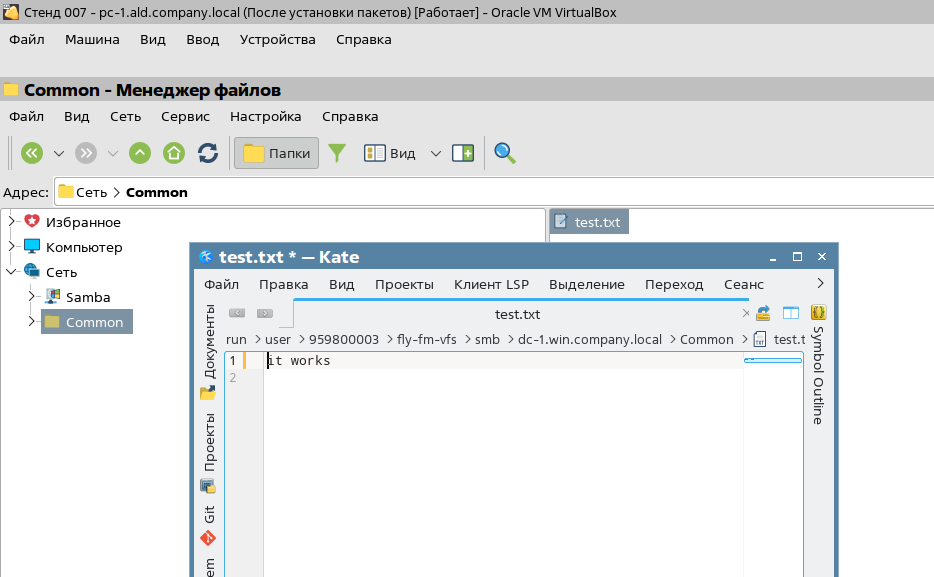Click the grey forward navigation arrow
Image resolution: width=934 pixels, height=577 pixels.
86,153
